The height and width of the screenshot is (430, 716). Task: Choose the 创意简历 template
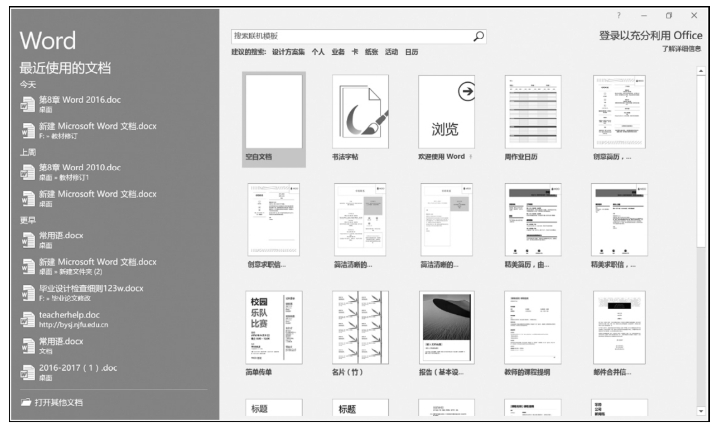coord(619,119)
